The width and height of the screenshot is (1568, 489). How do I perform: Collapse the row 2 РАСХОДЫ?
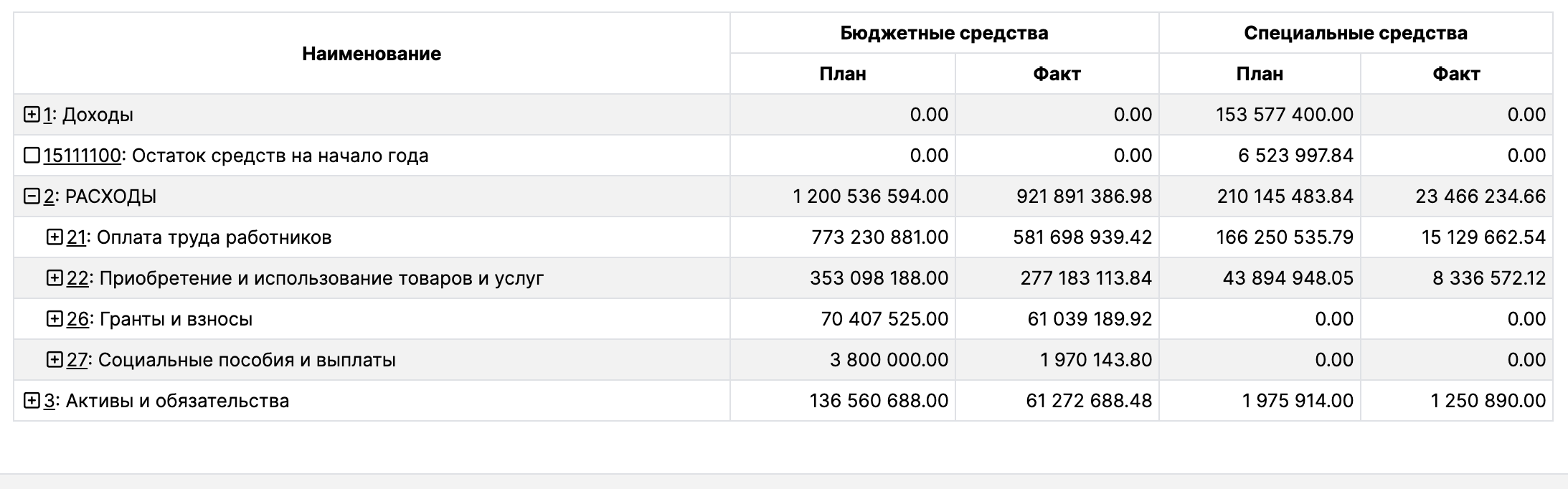coord(32,196)
